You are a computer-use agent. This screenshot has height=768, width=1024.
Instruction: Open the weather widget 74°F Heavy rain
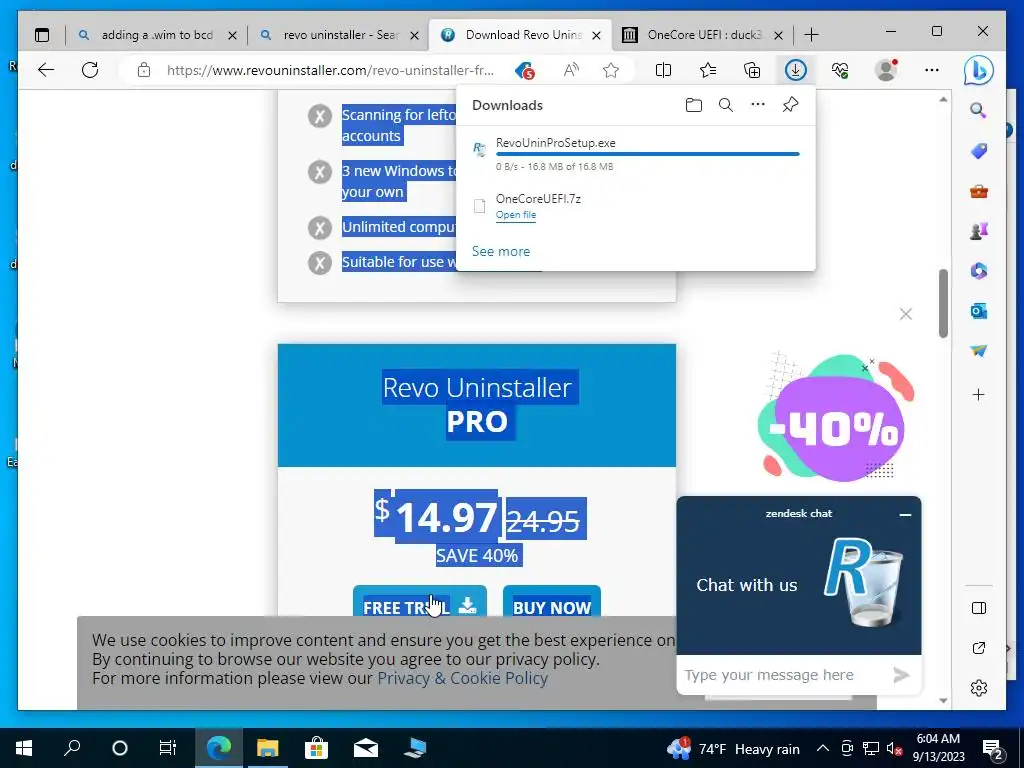pos(733,748)
